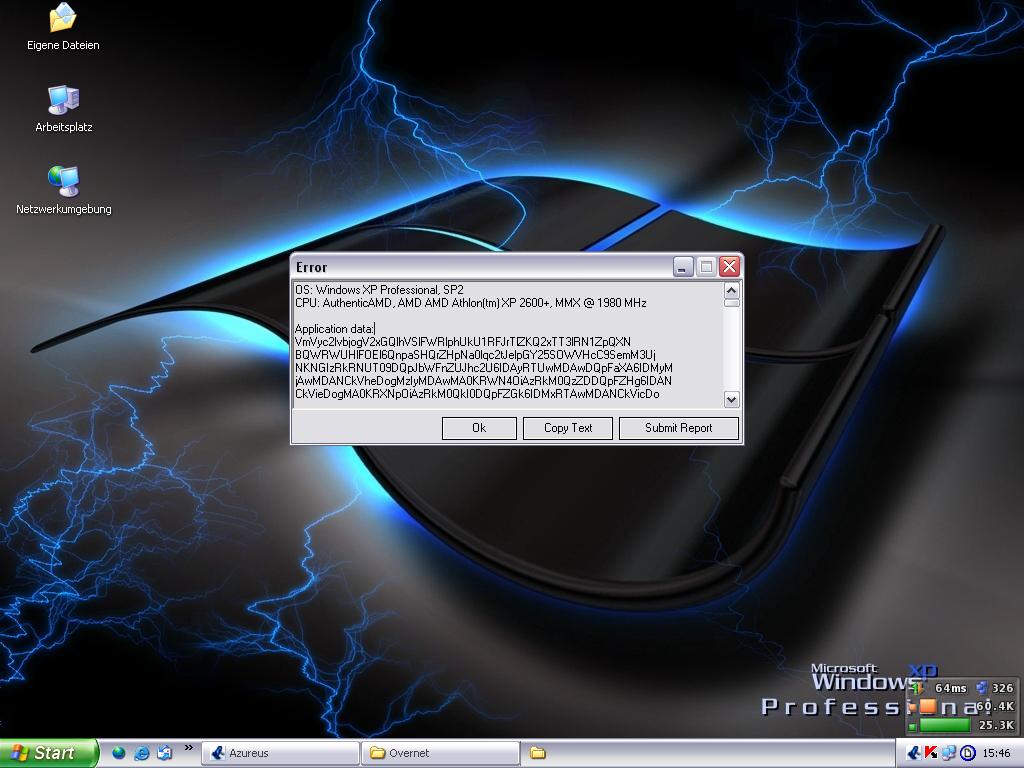Click the OS: Windows XP Professional line
The image size is (1024, 768).
[379, 290]
